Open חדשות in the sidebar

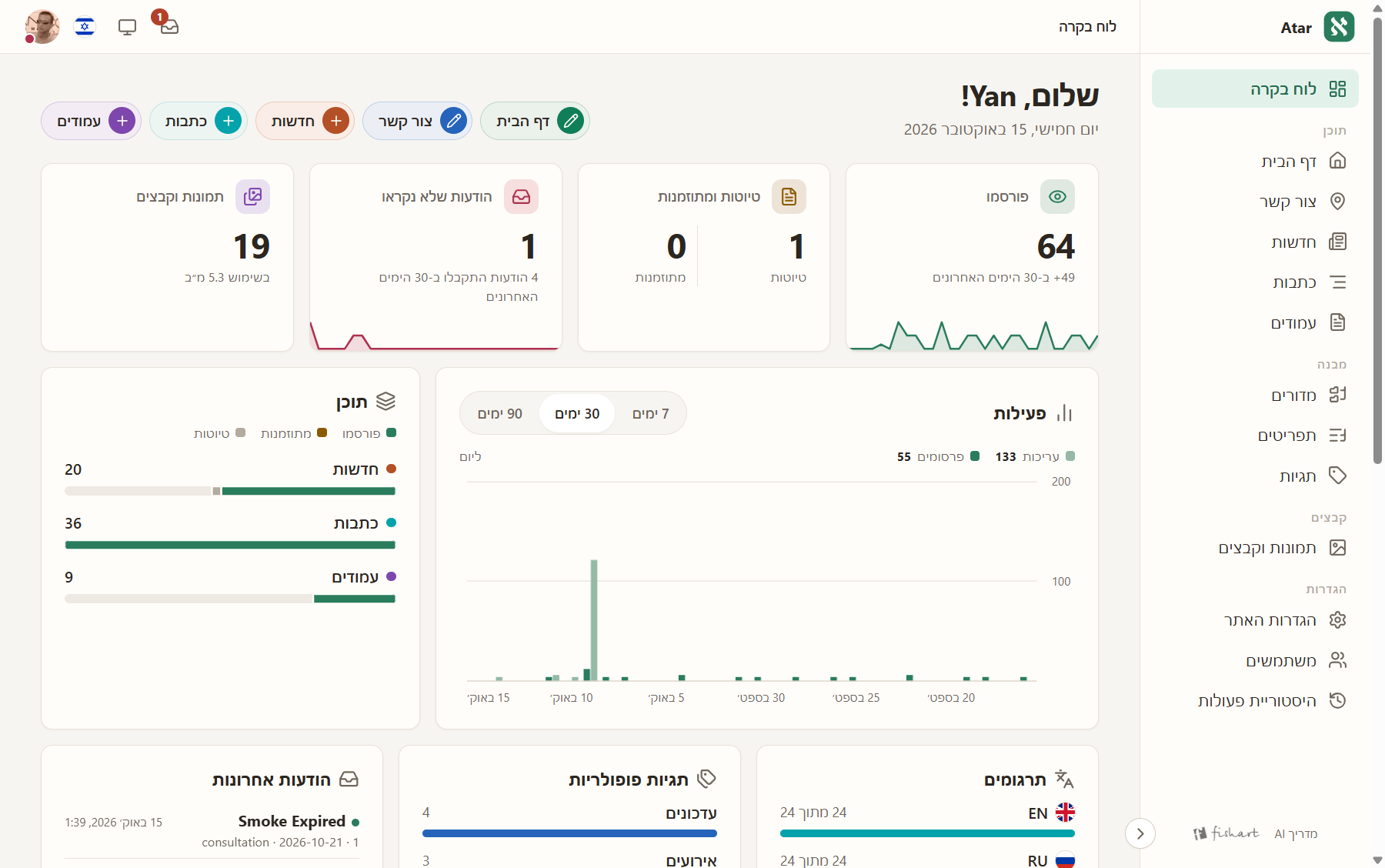pyautogui.click(x=1255, y=242)
